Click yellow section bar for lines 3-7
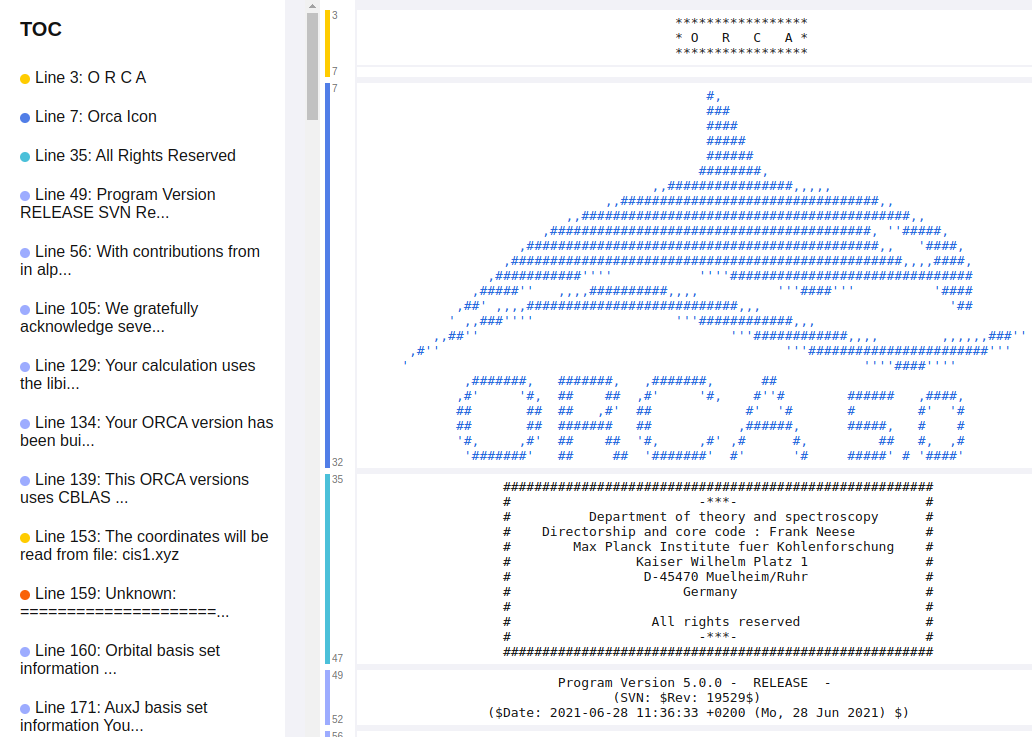1032x737 pixels. (327, 43)
